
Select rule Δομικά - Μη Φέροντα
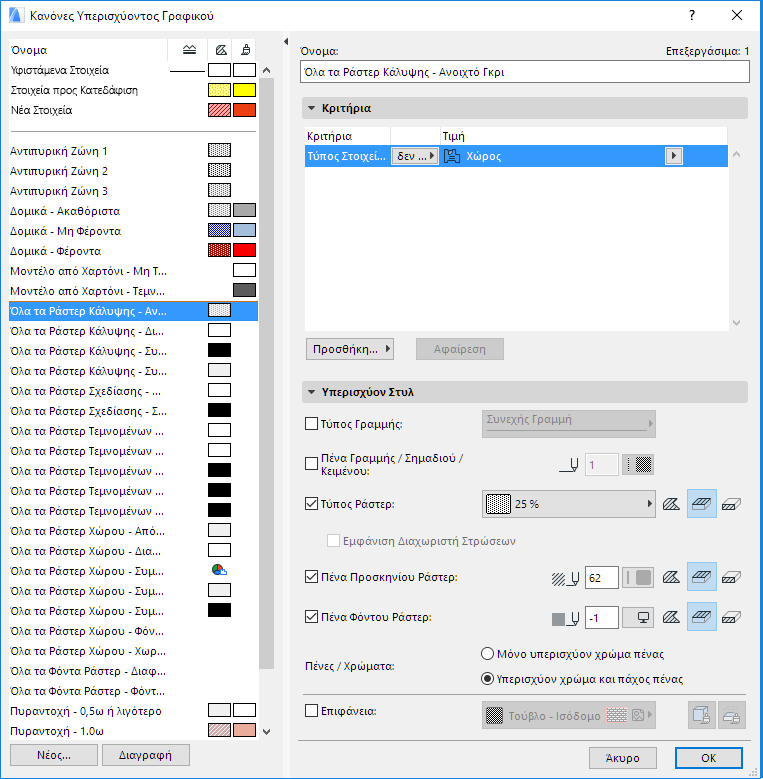coord(133,231)
